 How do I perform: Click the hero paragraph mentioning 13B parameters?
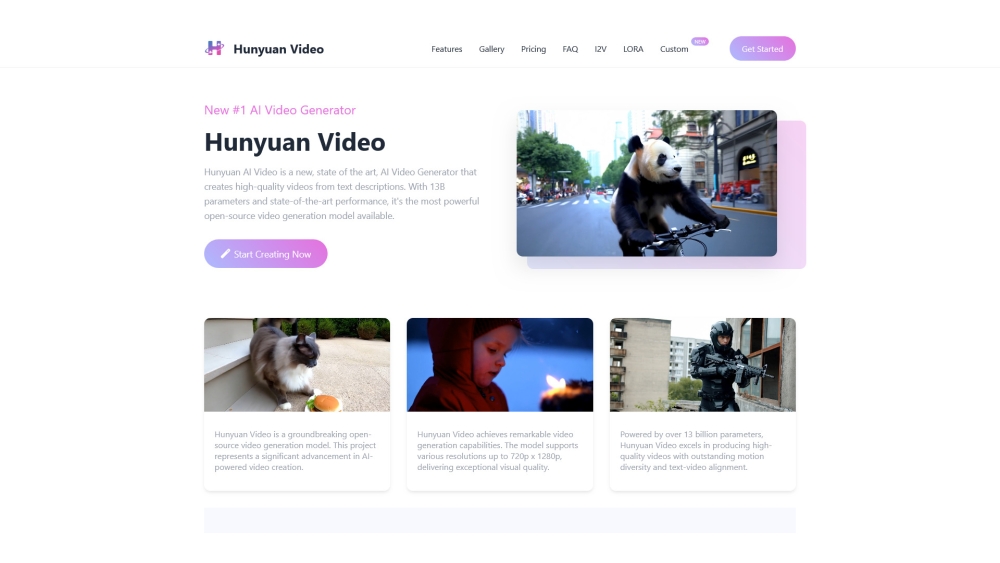click(x=342, y=194)
